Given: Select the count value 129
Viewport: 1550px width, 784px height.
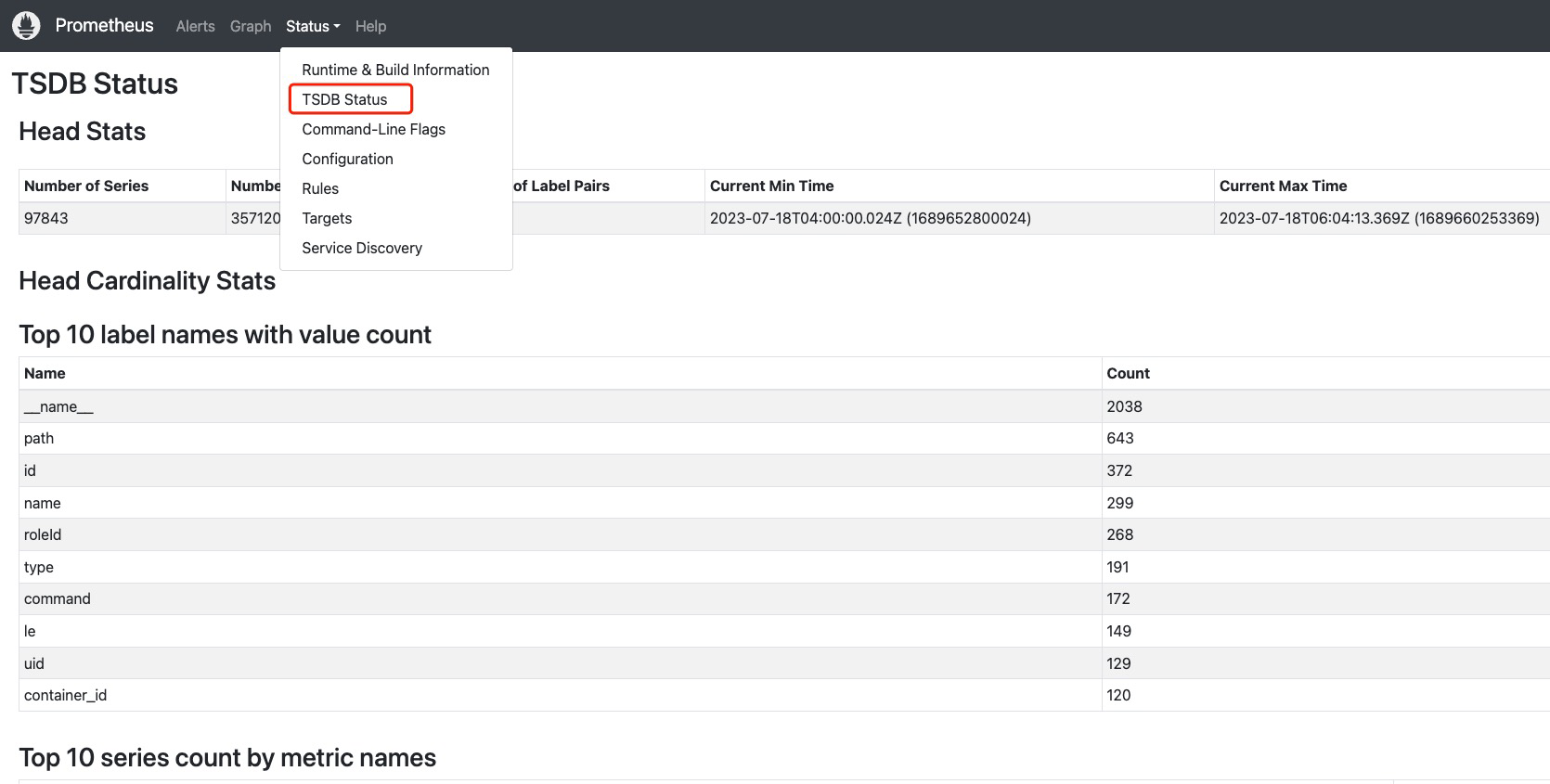Looking at the screenshot, I should (1118, 663).
